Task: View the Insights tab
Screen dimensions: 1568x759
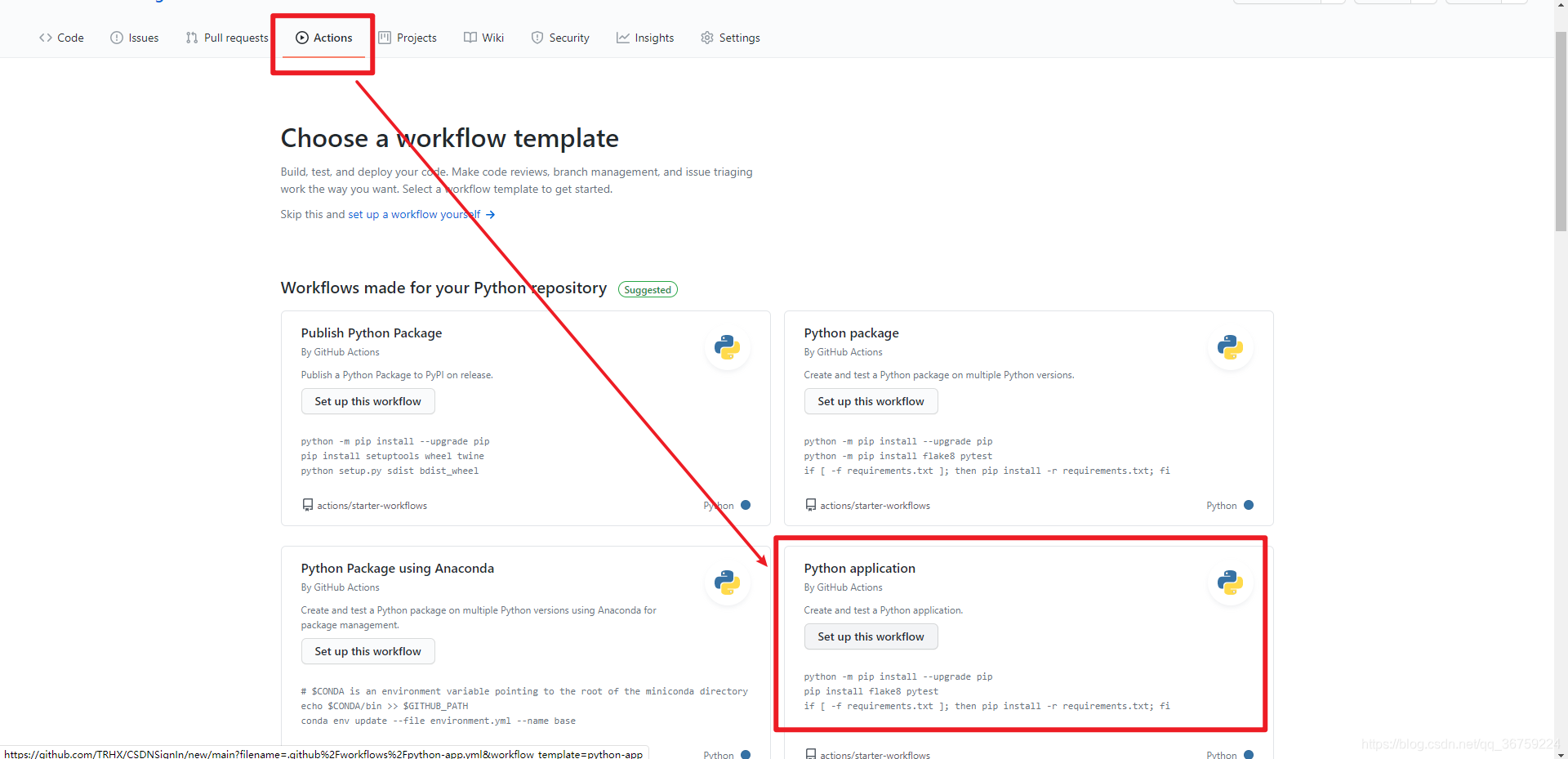Action: pyautogui.click(x=645, y=38)
